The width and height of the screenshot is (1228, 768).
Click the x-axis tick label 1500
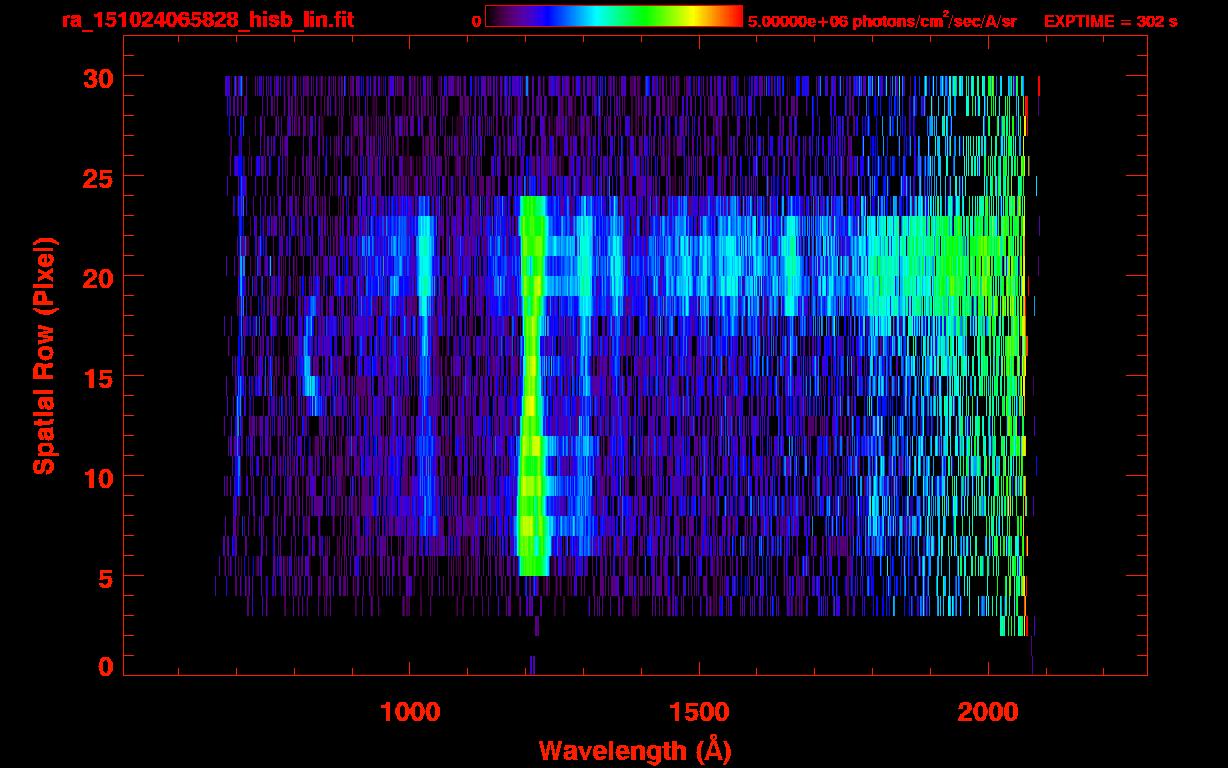[x=699, y=712]
